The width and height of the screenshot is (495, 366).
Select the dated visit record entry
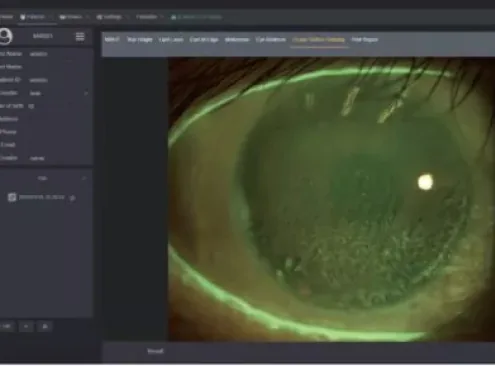click(41, 197)
